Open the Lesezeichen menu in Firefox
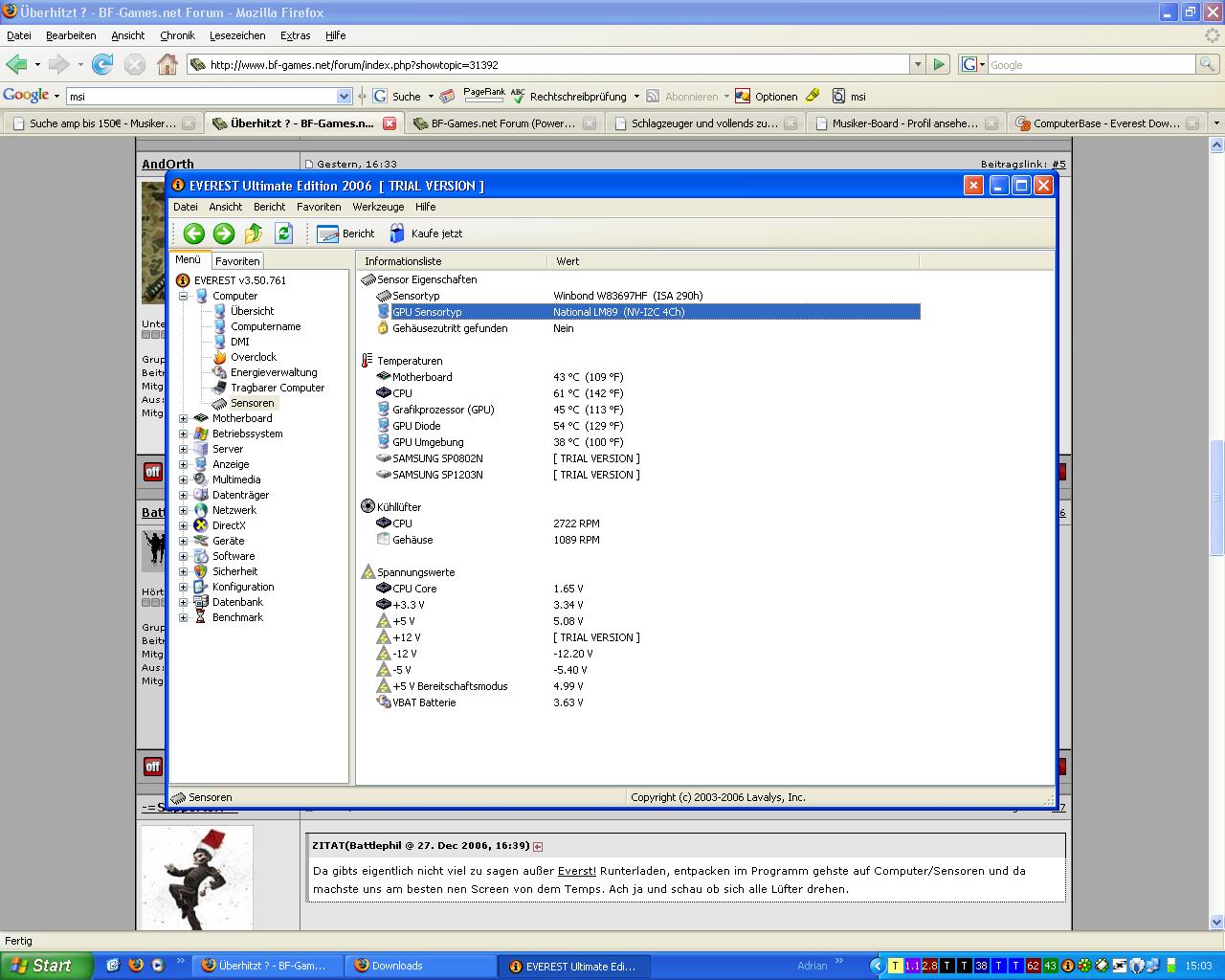Screen dimensions: 1225x980 point(237,35)
